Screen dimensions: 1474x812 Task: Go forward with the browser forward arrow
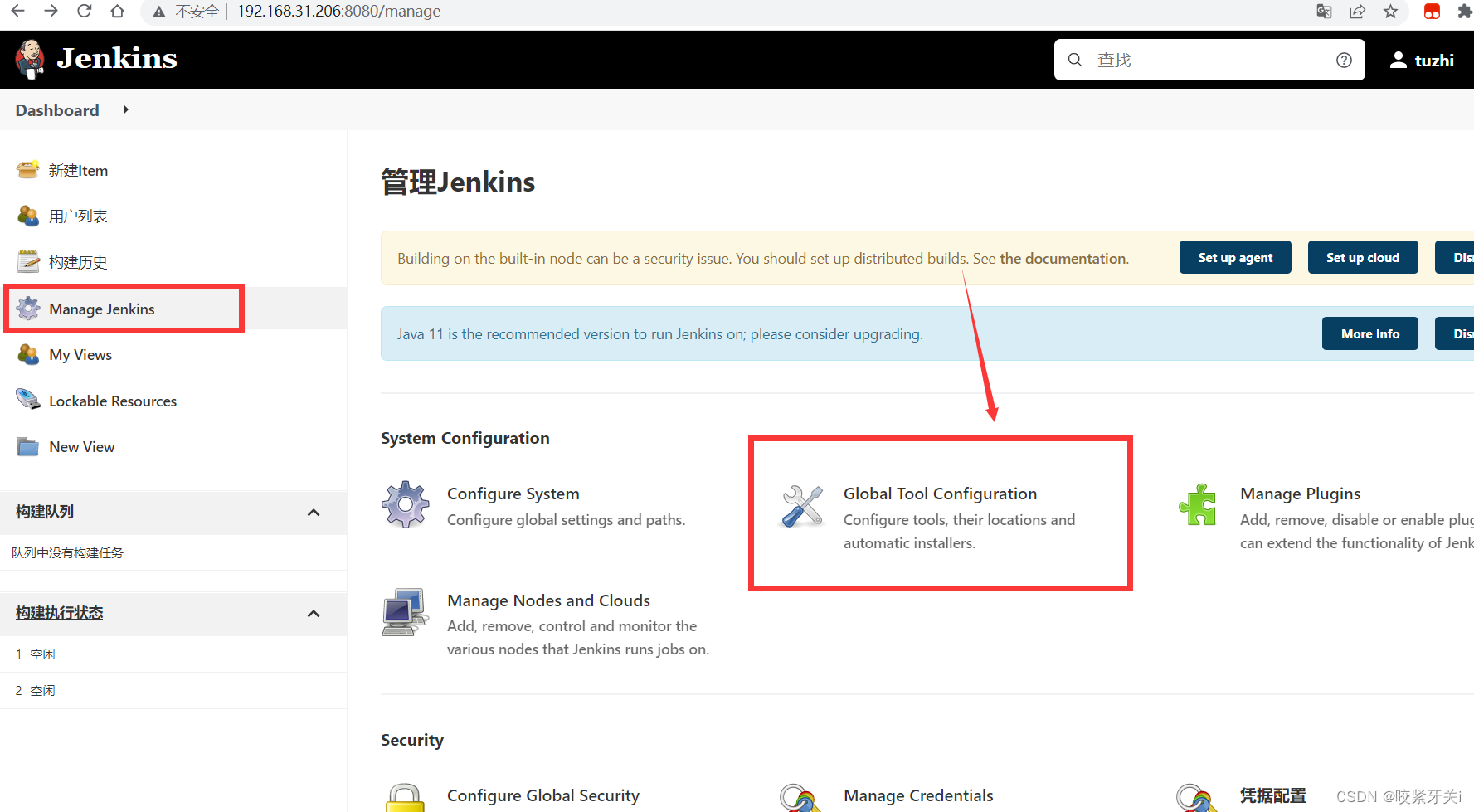tap(51, 12)
